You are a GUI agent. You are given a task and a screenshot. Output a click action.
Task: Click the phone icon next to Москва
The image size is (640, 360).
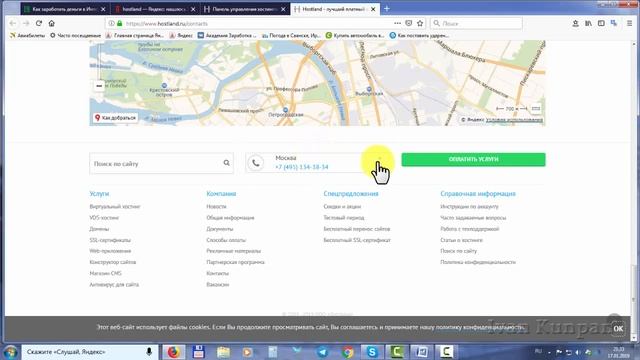pos(256,163)
